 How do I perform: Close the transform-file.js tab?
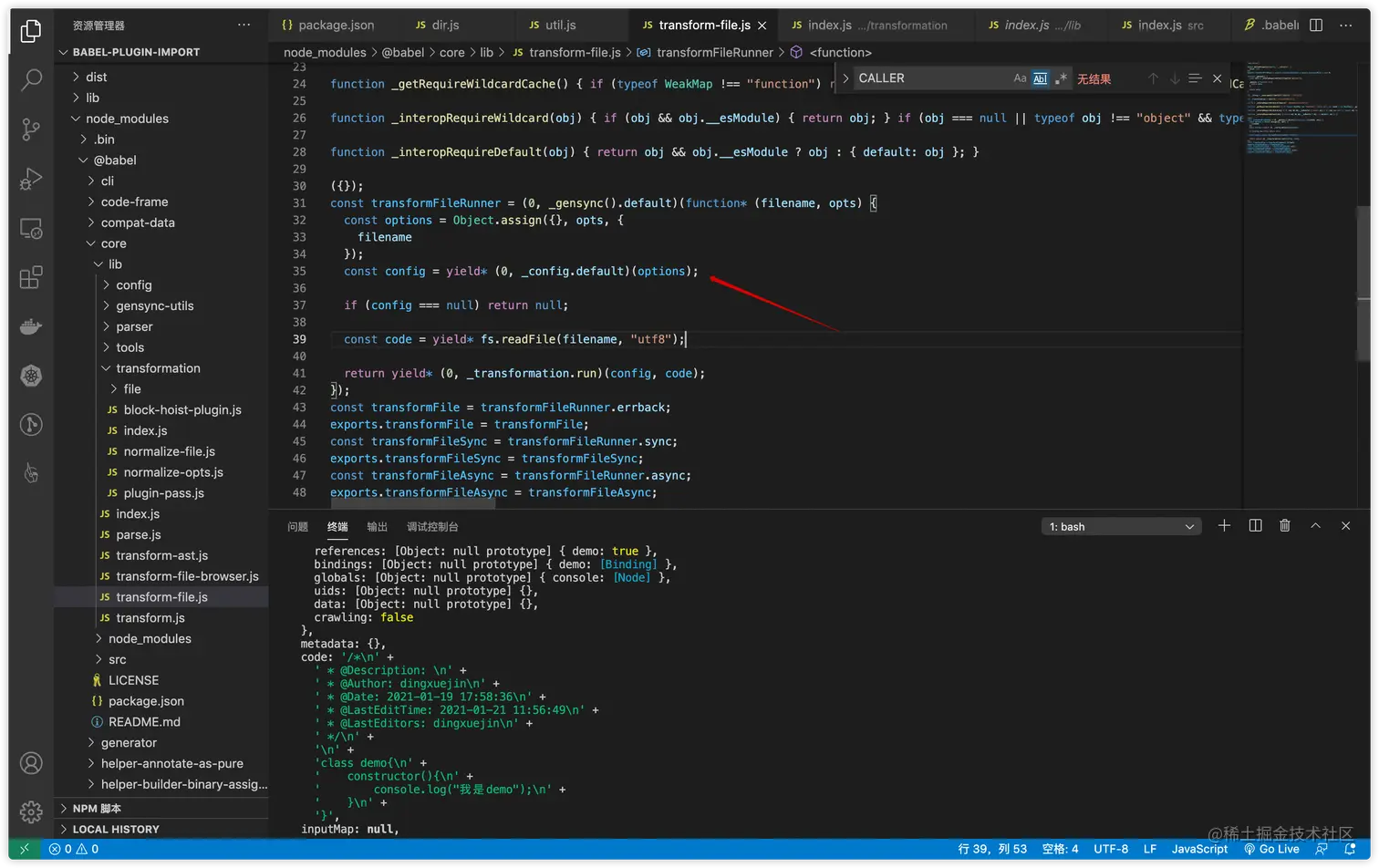pyautogui.click(x=762, y=26)
